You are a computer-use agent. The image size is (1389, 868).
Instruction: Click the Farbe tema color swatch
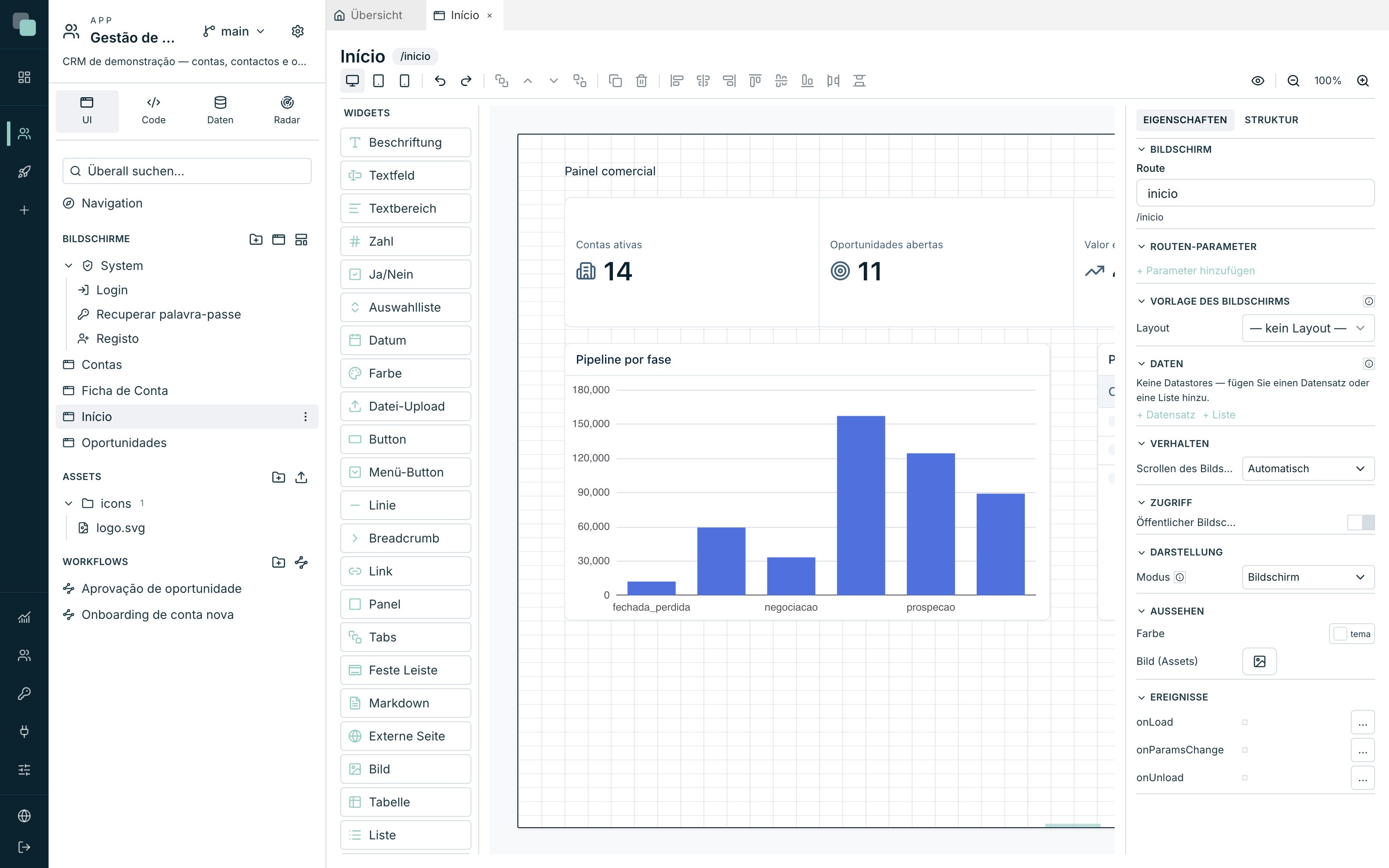[x=1352, y=634]
